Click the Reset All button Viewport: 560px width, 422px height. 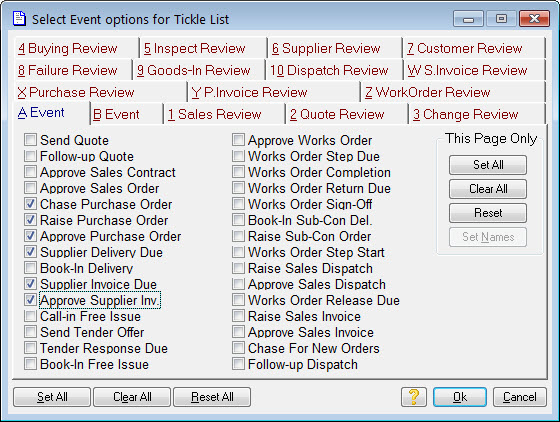(x=212, y=397)
